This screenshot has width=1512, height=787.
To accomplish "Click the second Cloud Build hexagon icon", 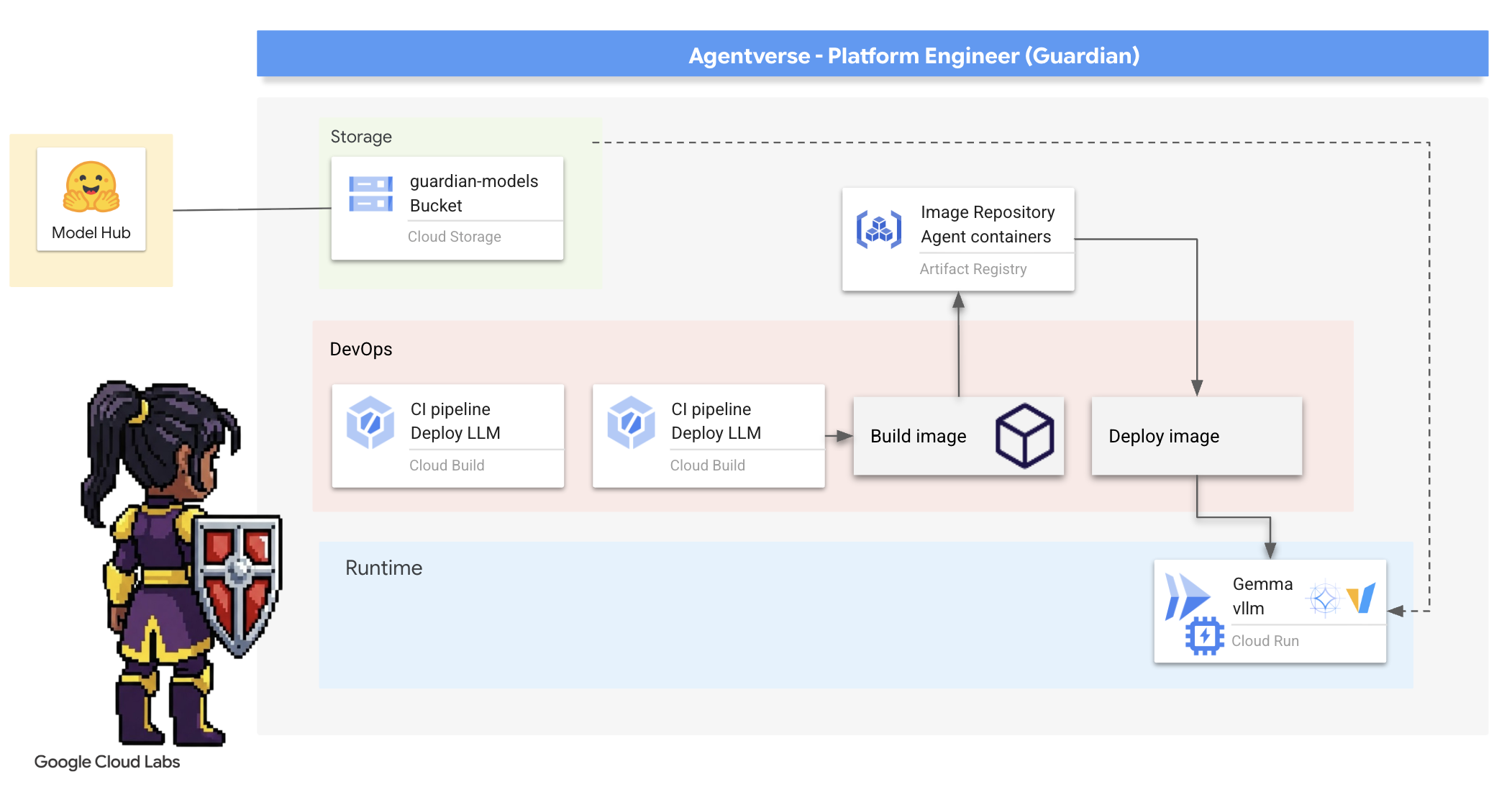I will point(631,422).
